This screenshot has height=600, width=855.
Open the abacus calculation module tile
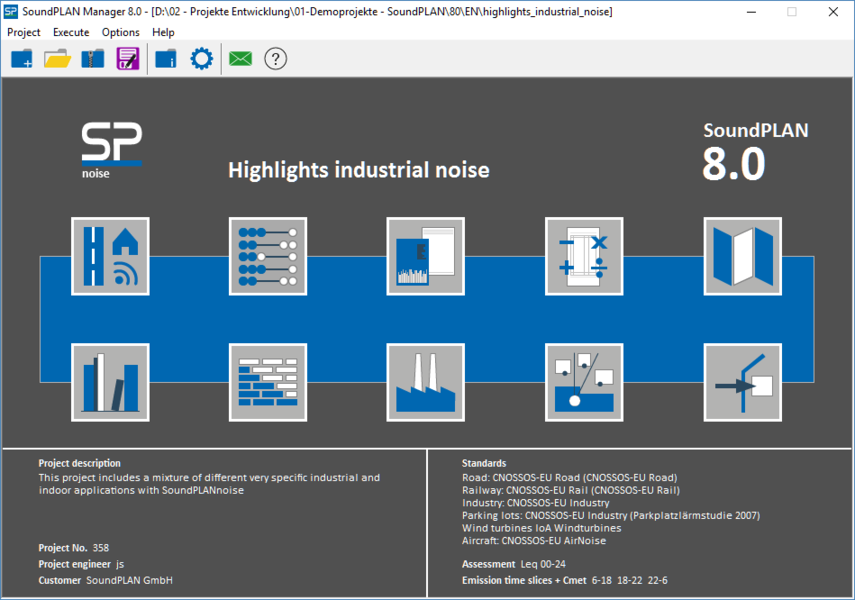click(x=268, y=256)
